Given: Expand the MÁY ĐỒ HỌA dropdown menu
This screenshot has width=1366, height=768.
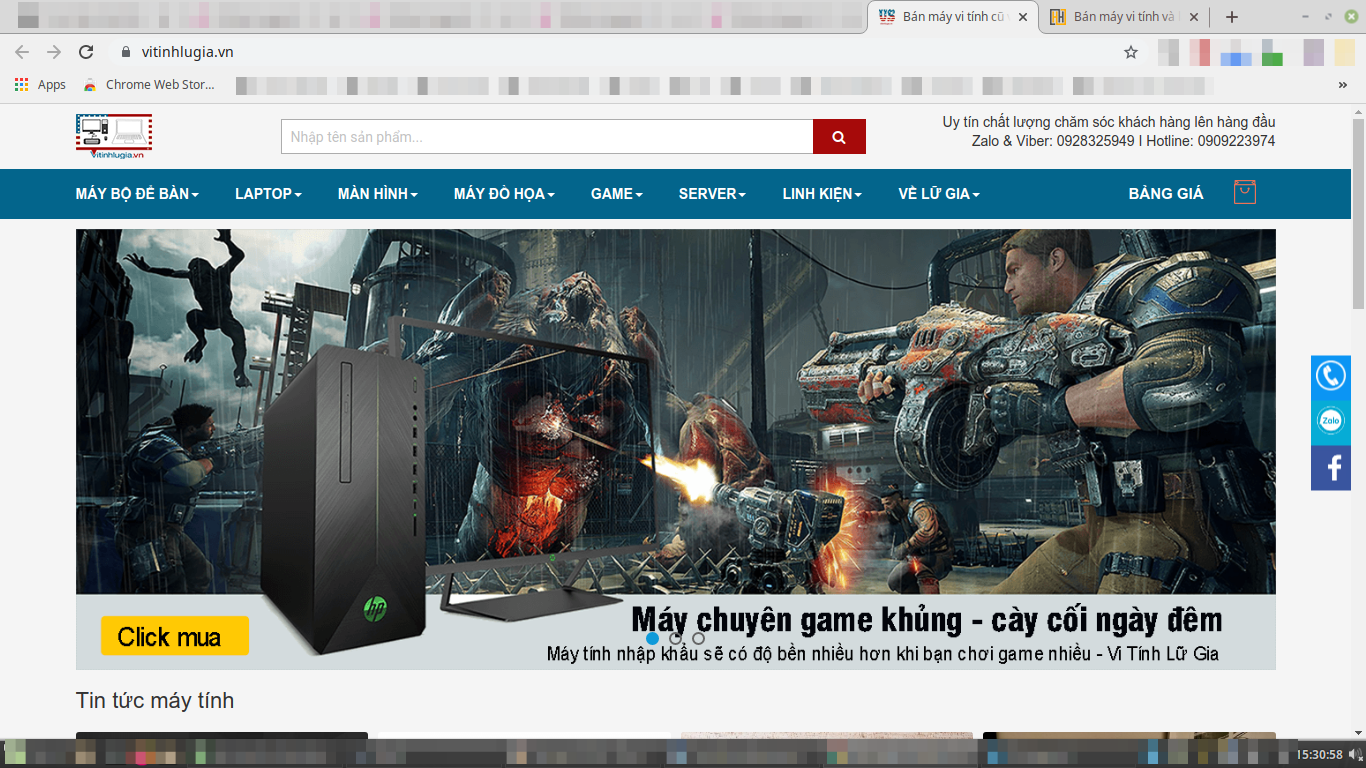Looking at the screenshot, I should [504, 194].
